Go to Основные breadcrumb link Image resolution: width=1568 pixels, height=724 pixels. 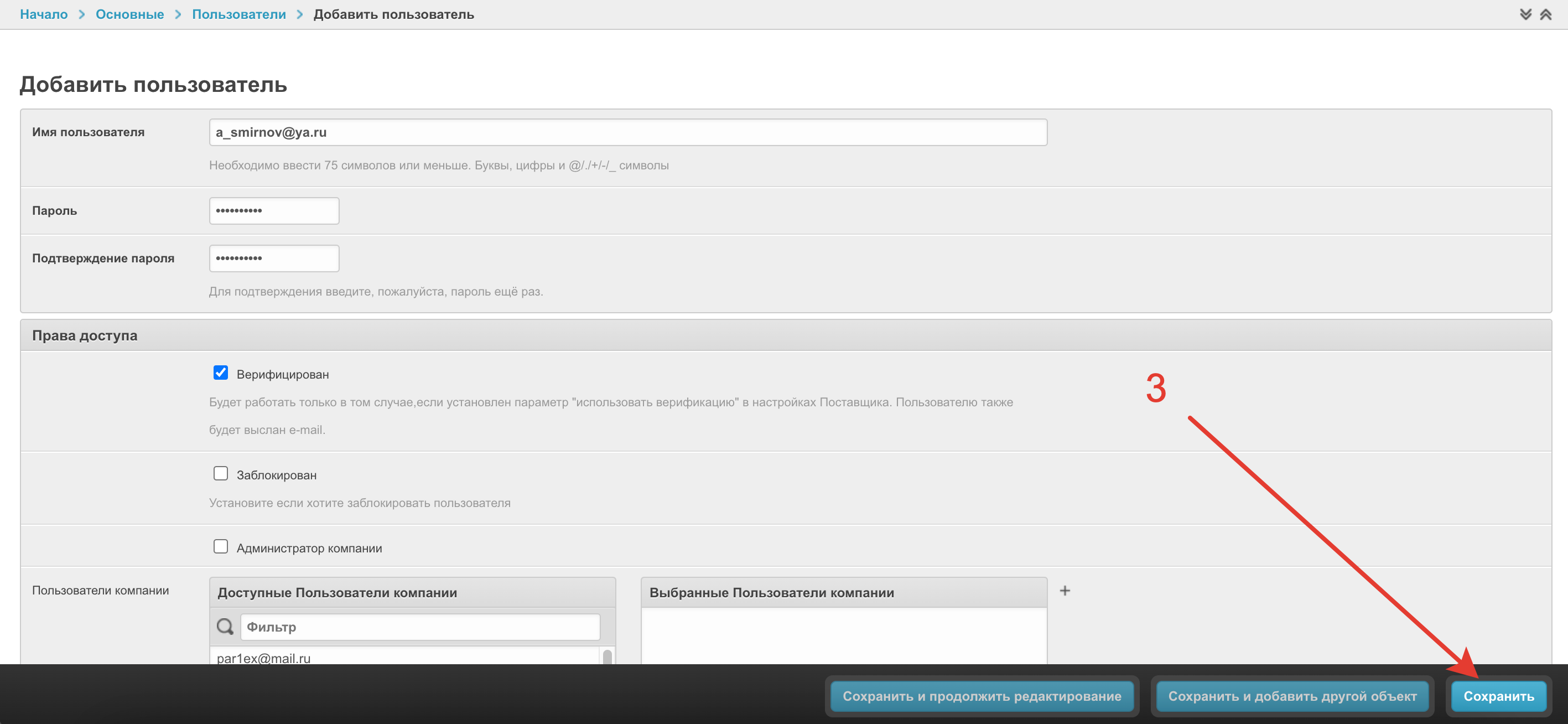[x=129, y=14]
